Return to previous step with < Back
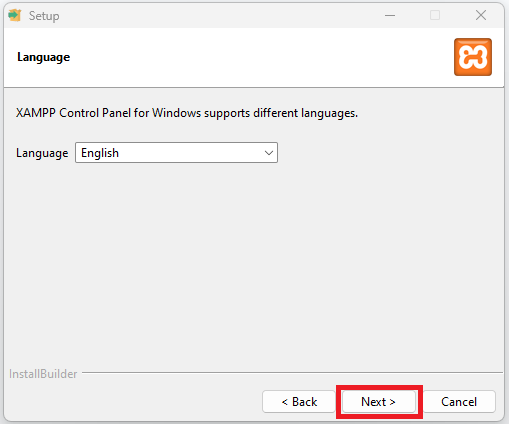The image size is (509, 424). click(x=299, y=402)
